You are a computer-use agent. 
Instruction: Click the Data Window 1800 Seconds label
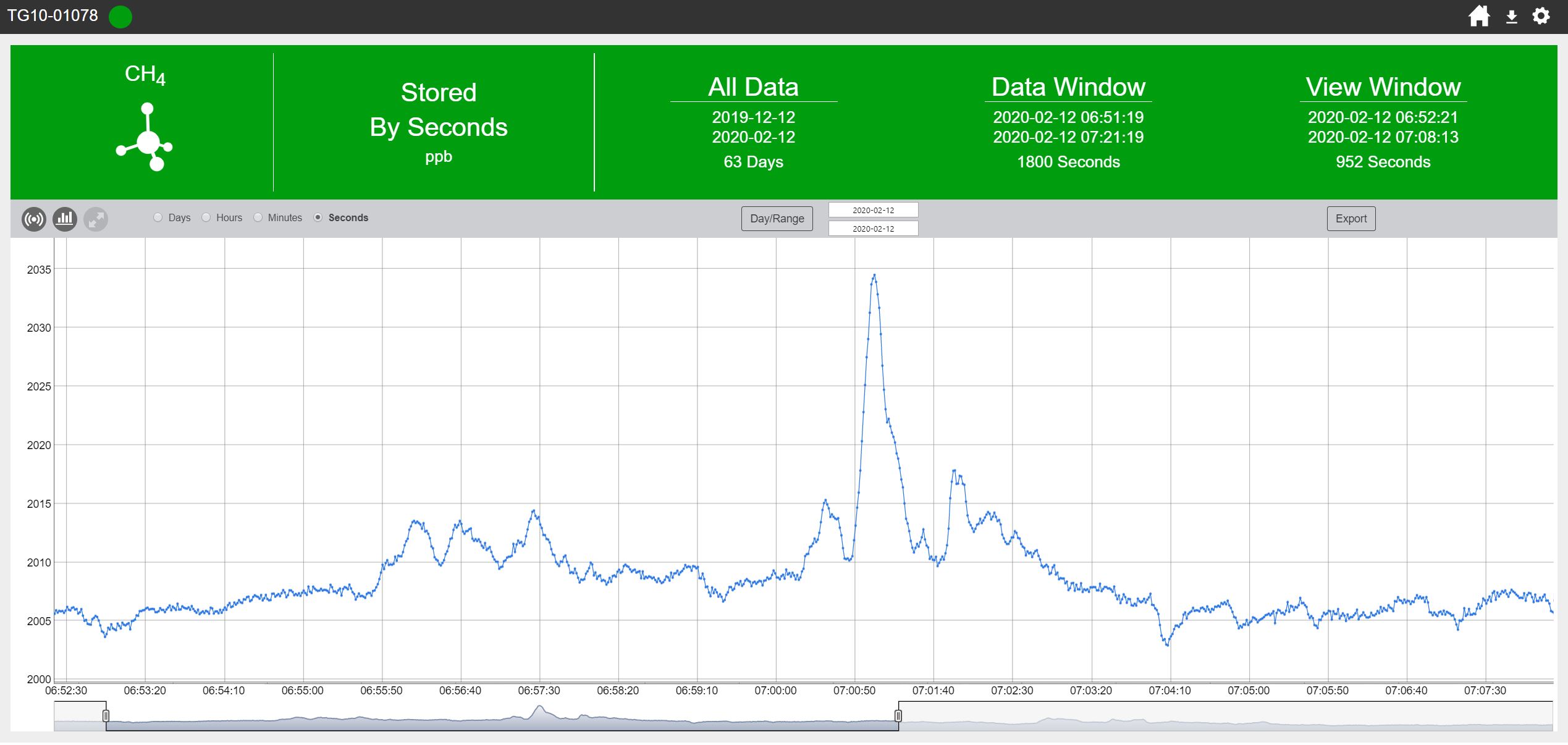[1068, 160]
